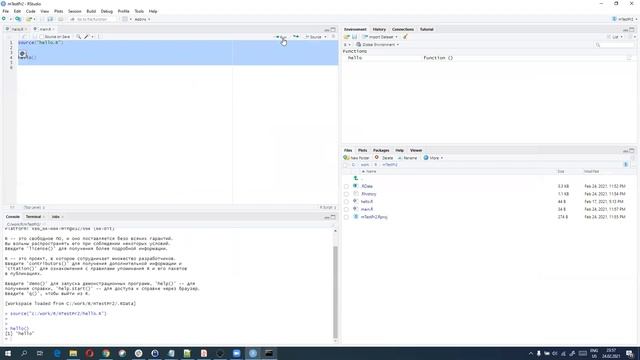The height and width of the screenshot is (360, 640).
Task: Open hello.R in the Files list
Action: [x=367, y=202]
